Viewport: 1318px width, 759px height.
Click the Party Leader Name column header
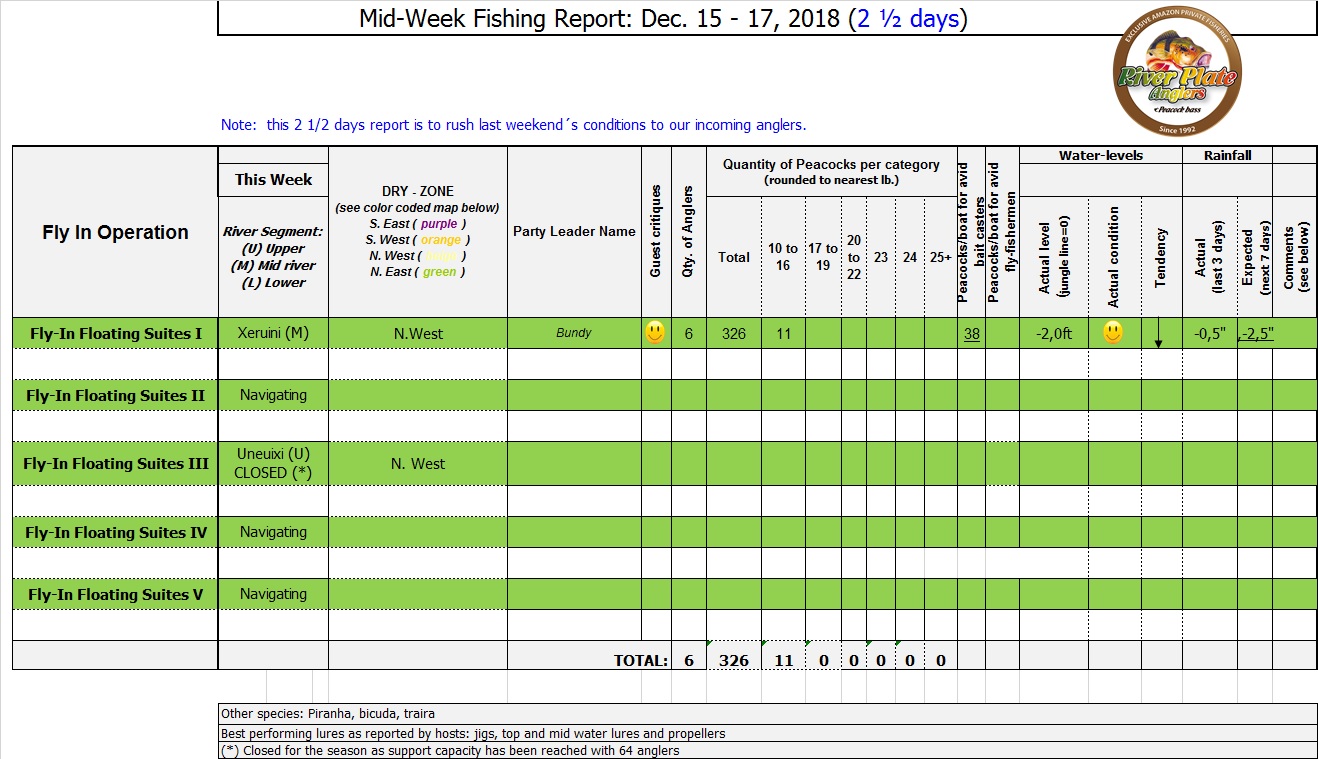(x=574, y=231)
